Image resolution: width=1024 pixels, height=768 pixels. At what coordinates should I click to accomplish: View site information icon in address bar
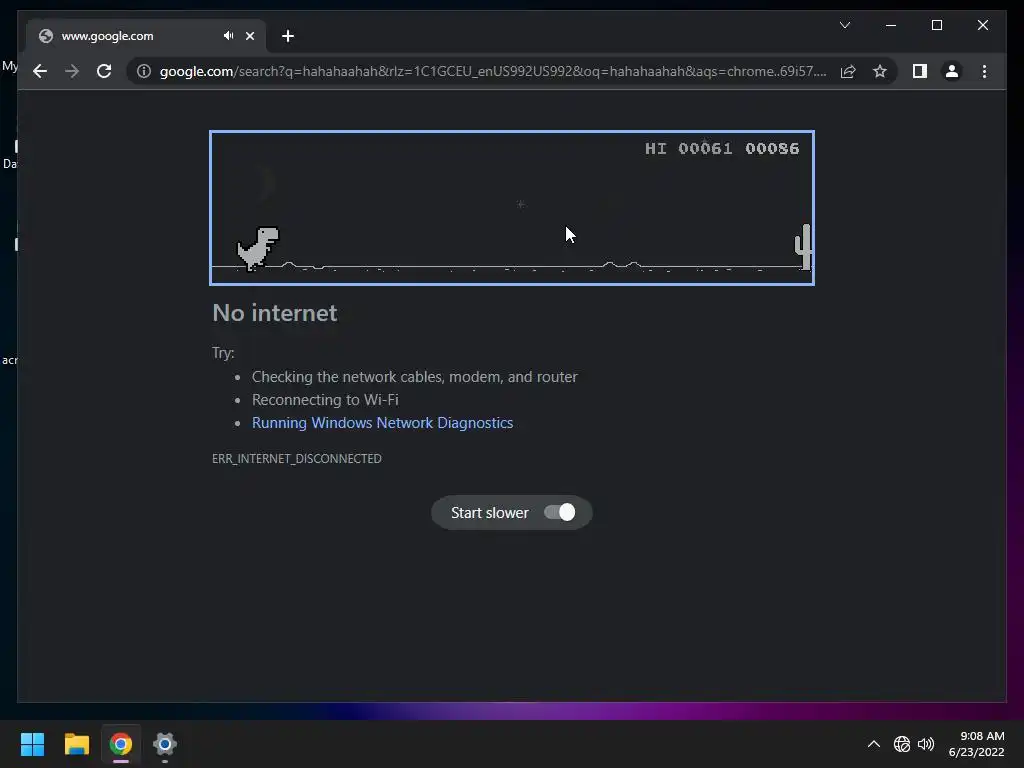coord(144,71)
